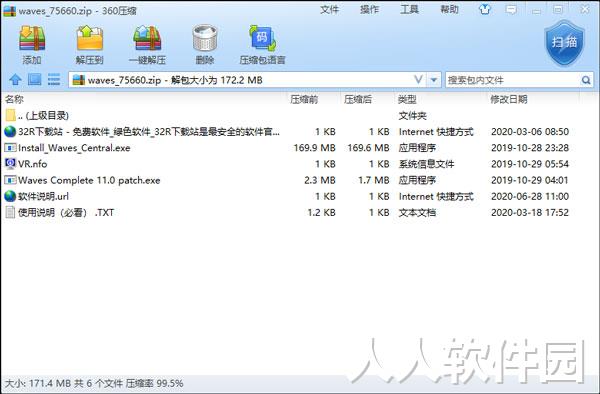Screen dimensions: 600x394
Task: Select the Install_Waves_Central.exe file icon
Action: (x=10, y=148)
